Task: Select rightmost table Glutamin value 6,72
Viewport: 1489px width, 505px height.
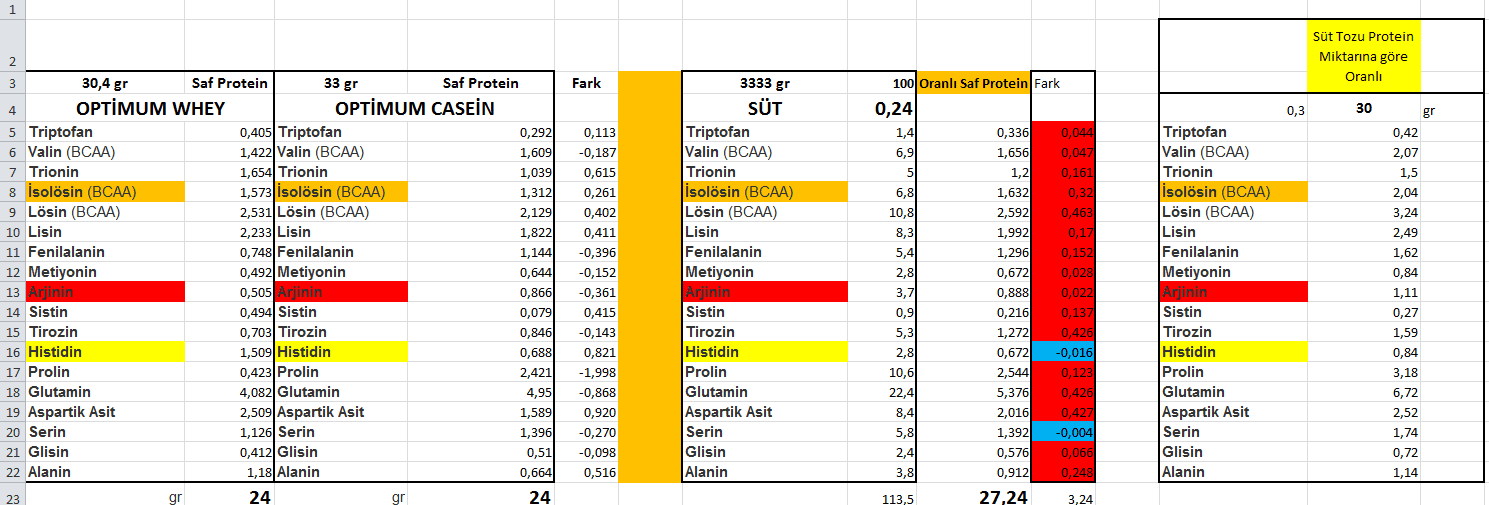Action: pyautogui.click(x=1363, y=392)
